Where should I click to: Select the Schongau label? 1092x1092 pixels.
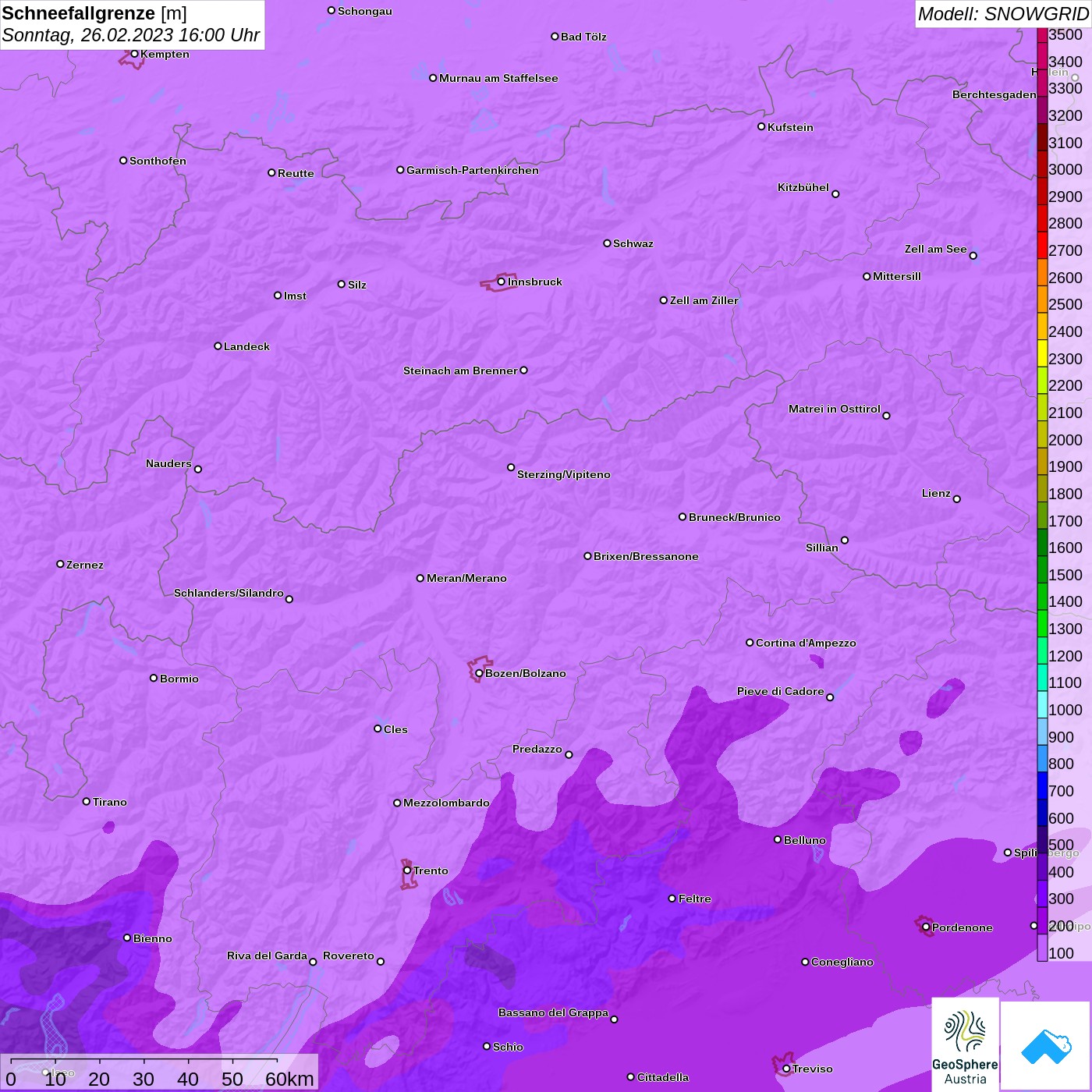365,11
